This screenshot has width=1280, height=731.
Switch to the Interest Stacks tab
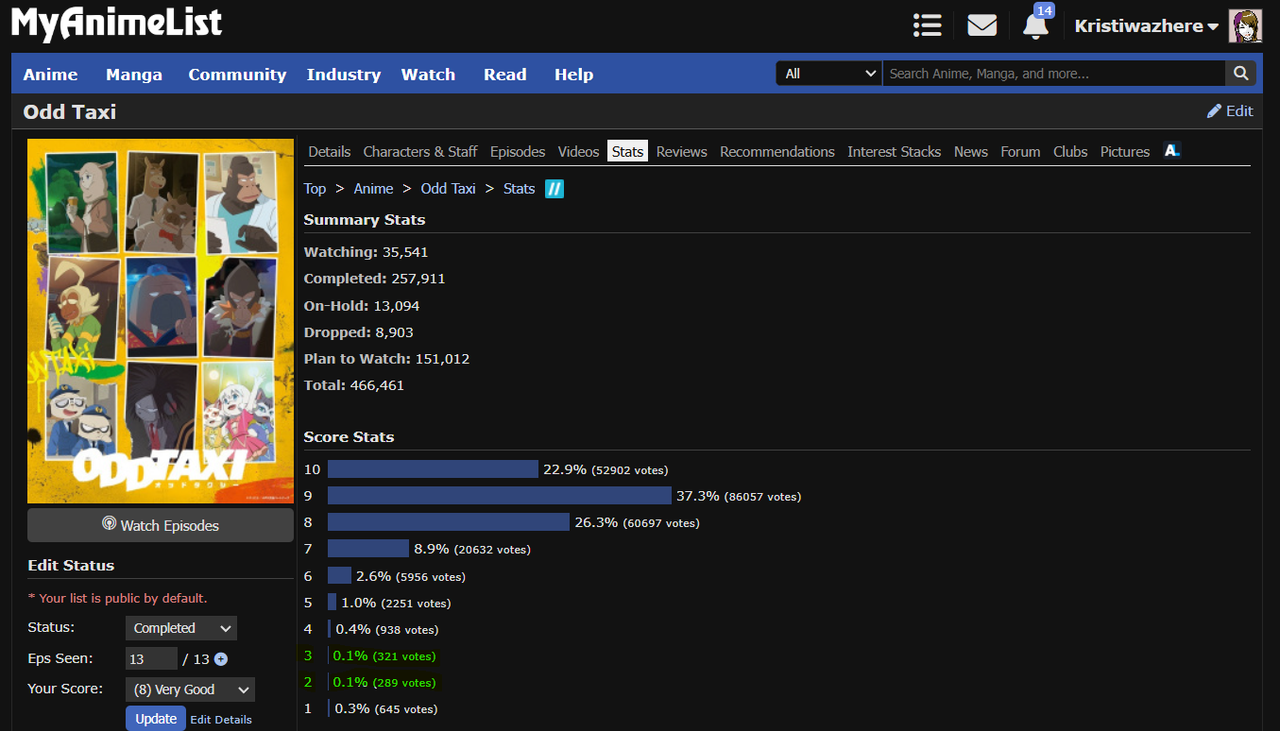894,151
